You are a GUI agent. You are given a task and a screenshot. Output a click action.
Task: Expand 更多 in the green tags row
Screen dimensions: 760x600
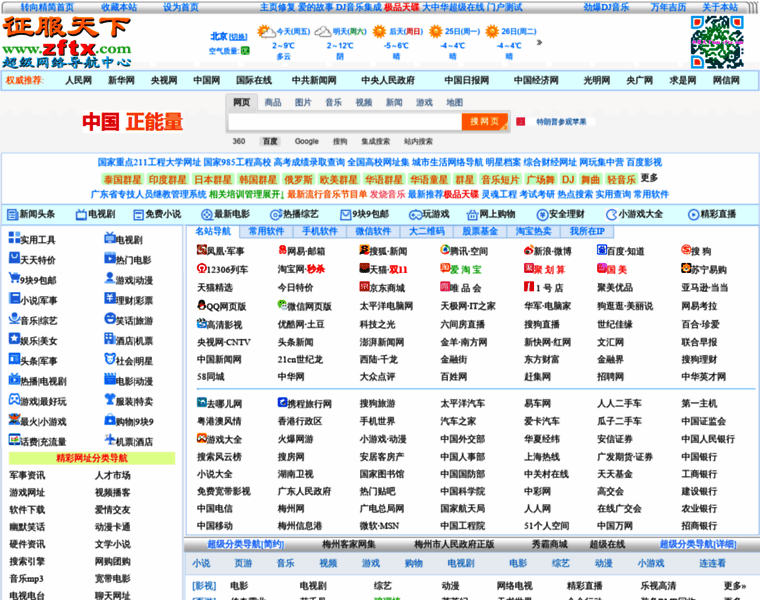(649, 178)
